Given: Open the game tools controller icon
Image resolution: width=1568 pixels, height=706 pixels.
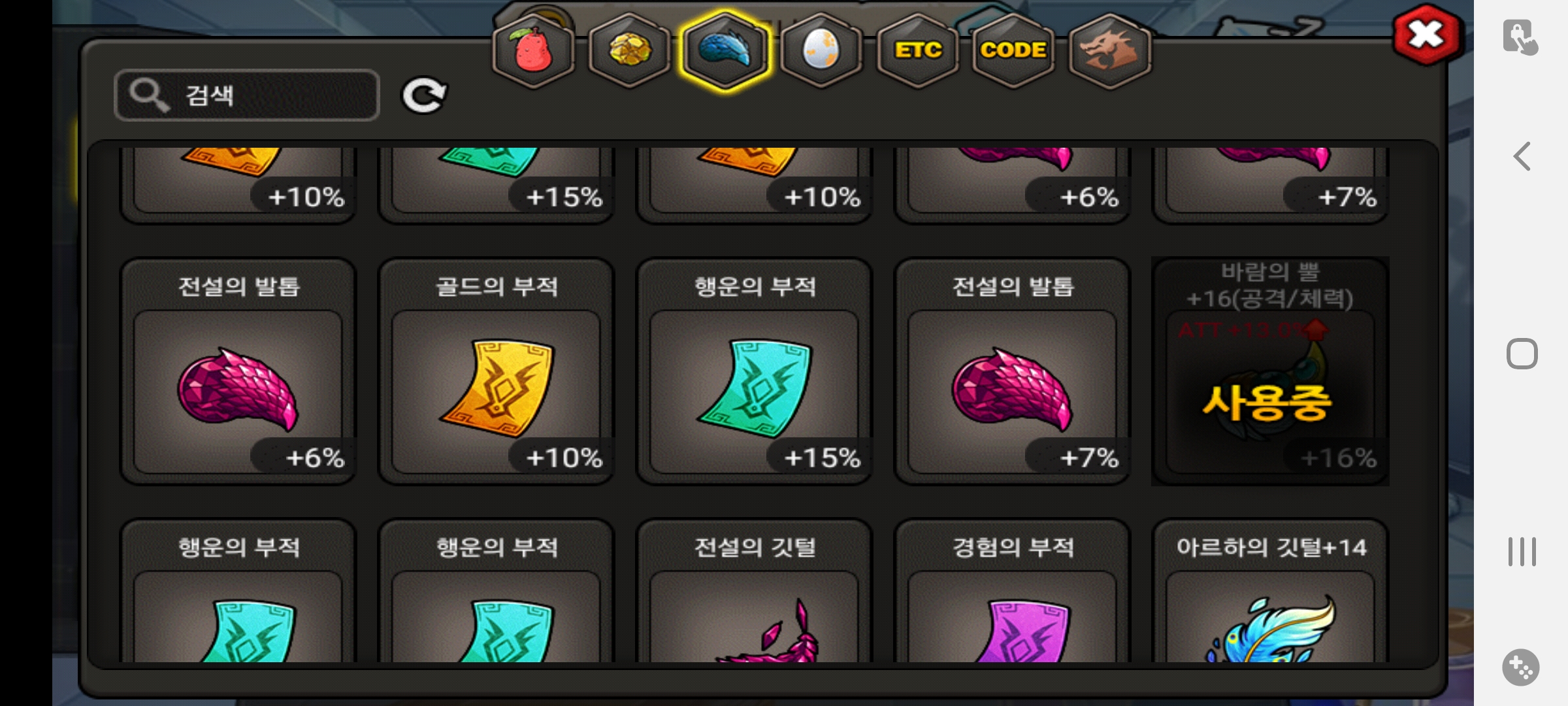Looking at the screenshot, I should [1521, 667].
